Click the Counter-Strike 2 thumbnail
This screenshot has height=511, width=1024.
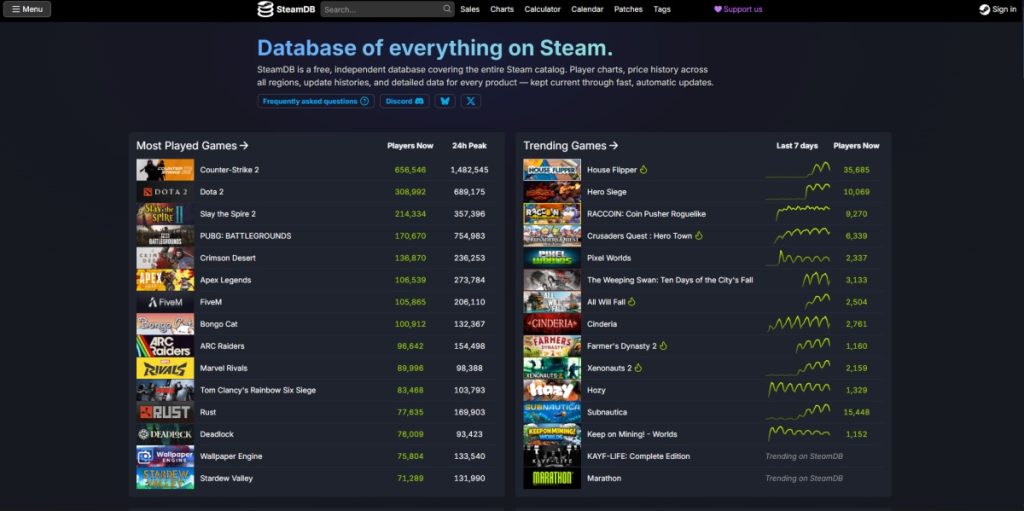pyautogui.click(x=165, y=170)
